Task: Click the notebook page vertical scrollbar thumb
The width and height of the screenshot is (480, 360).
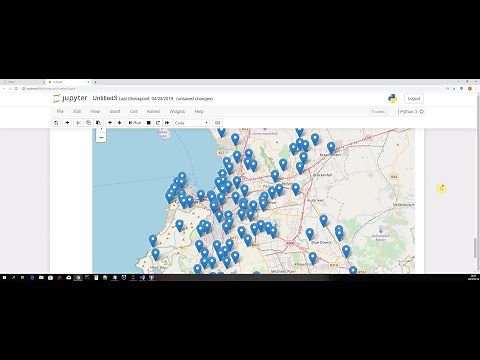Action: click(475, 248)
